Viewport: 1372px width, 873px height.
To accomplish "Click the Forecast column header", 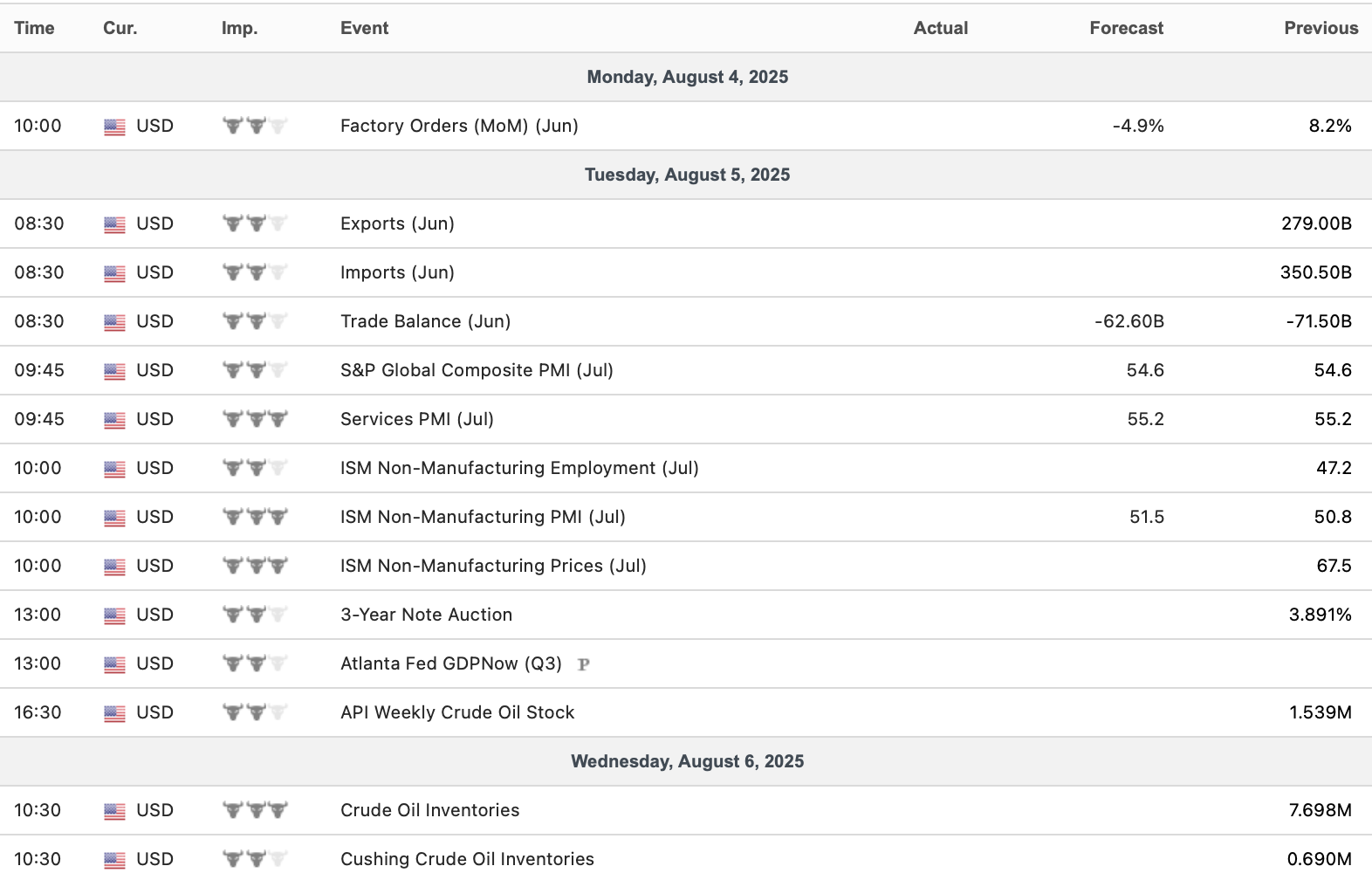I will [1126, 28].
